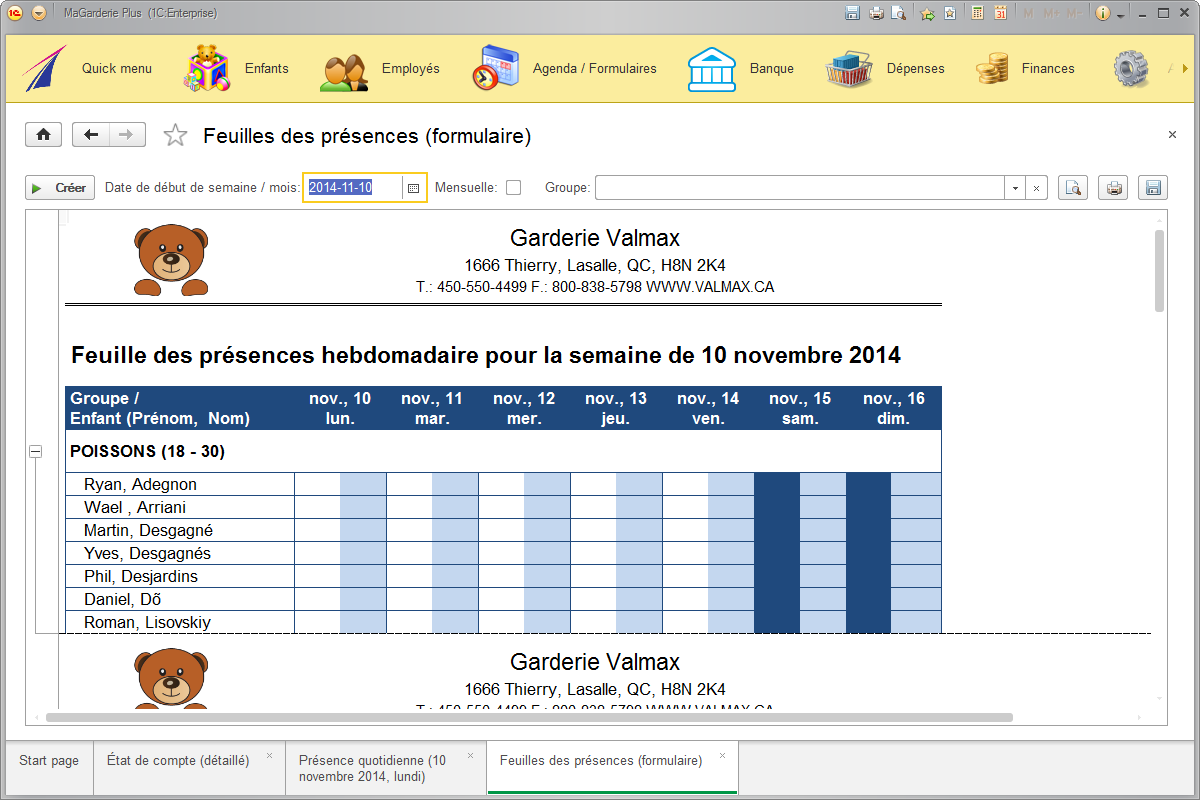The width and height of the screenshot is (1200, 800).
Task: Open the Employés section
Action: point(408,68)
